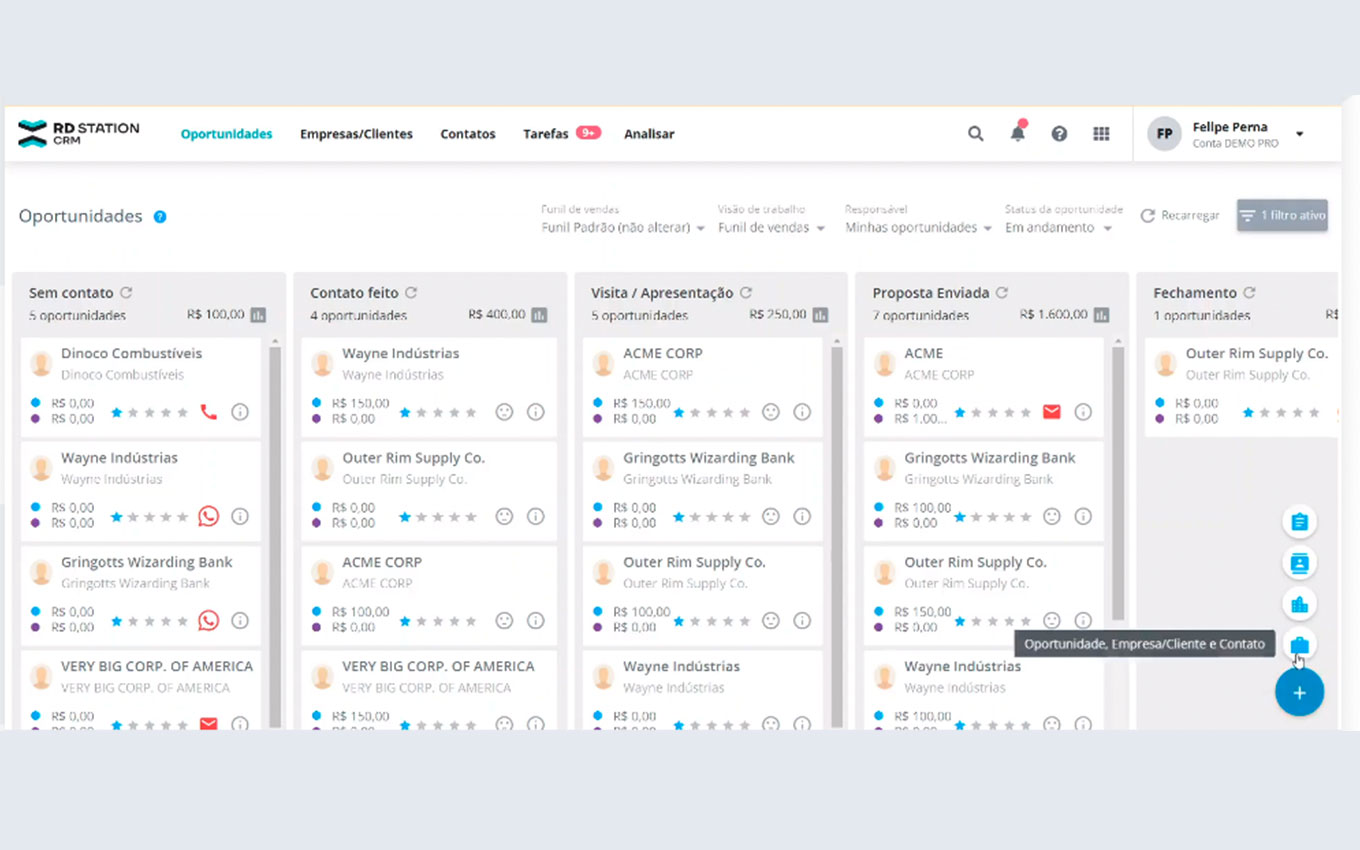Refresh the Fechamento column
This screenshot has width=1360, height=850.
pyautogui.click(x=1249, y=293)
